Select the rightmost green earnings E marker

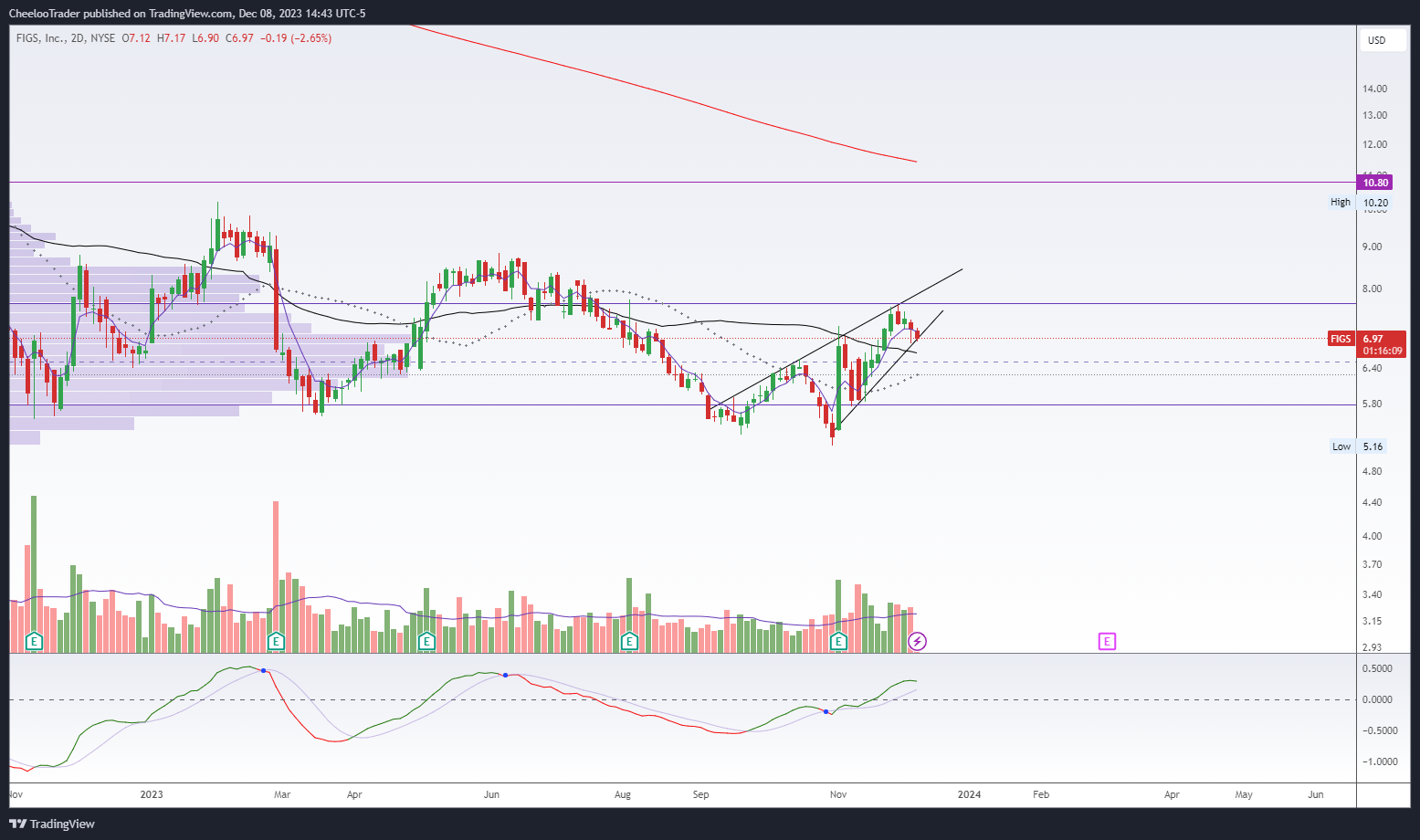click(838, 642)
